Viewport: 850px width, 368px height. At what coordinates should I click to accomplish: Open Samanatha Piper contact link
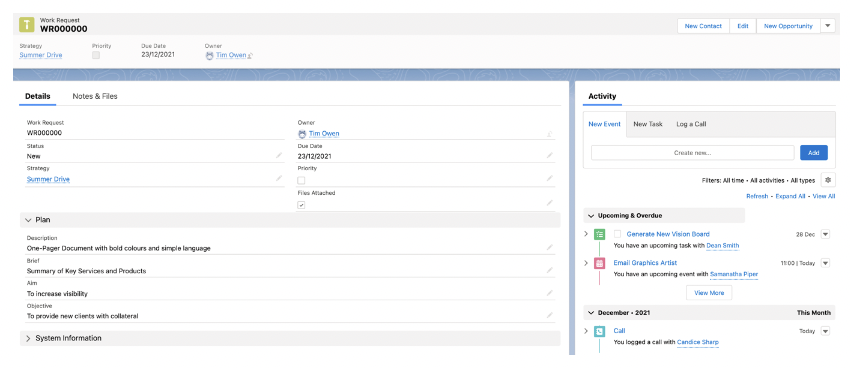[x=733, y=274]
